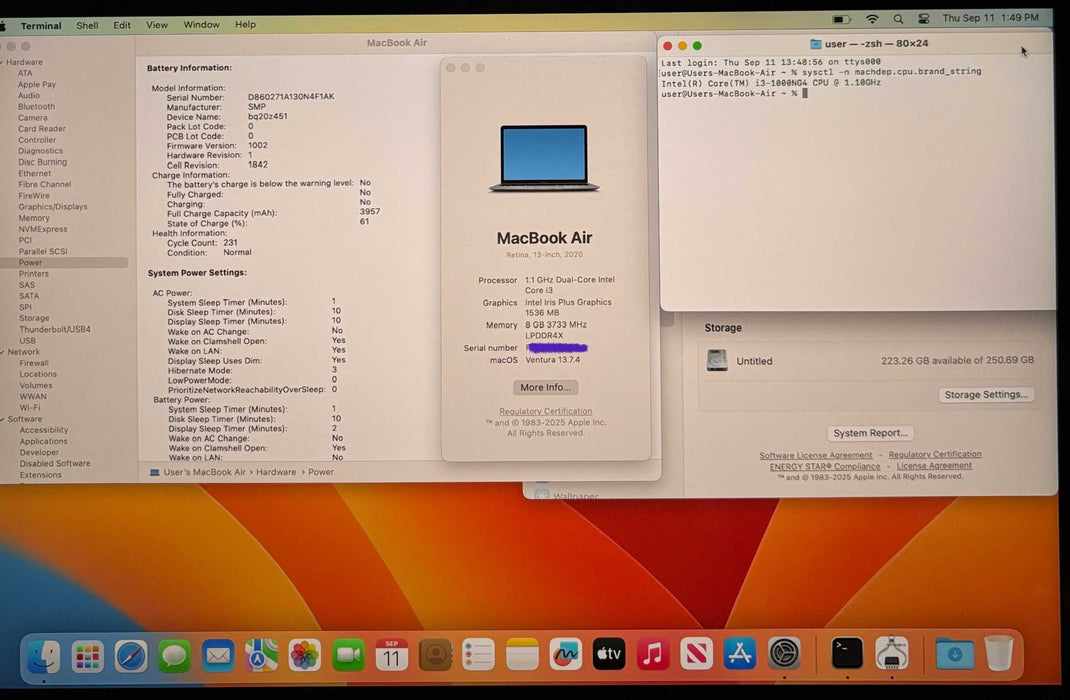Open Trash in the Dock
Viewport: 1070px width, 700px height.
click(999, 653)
